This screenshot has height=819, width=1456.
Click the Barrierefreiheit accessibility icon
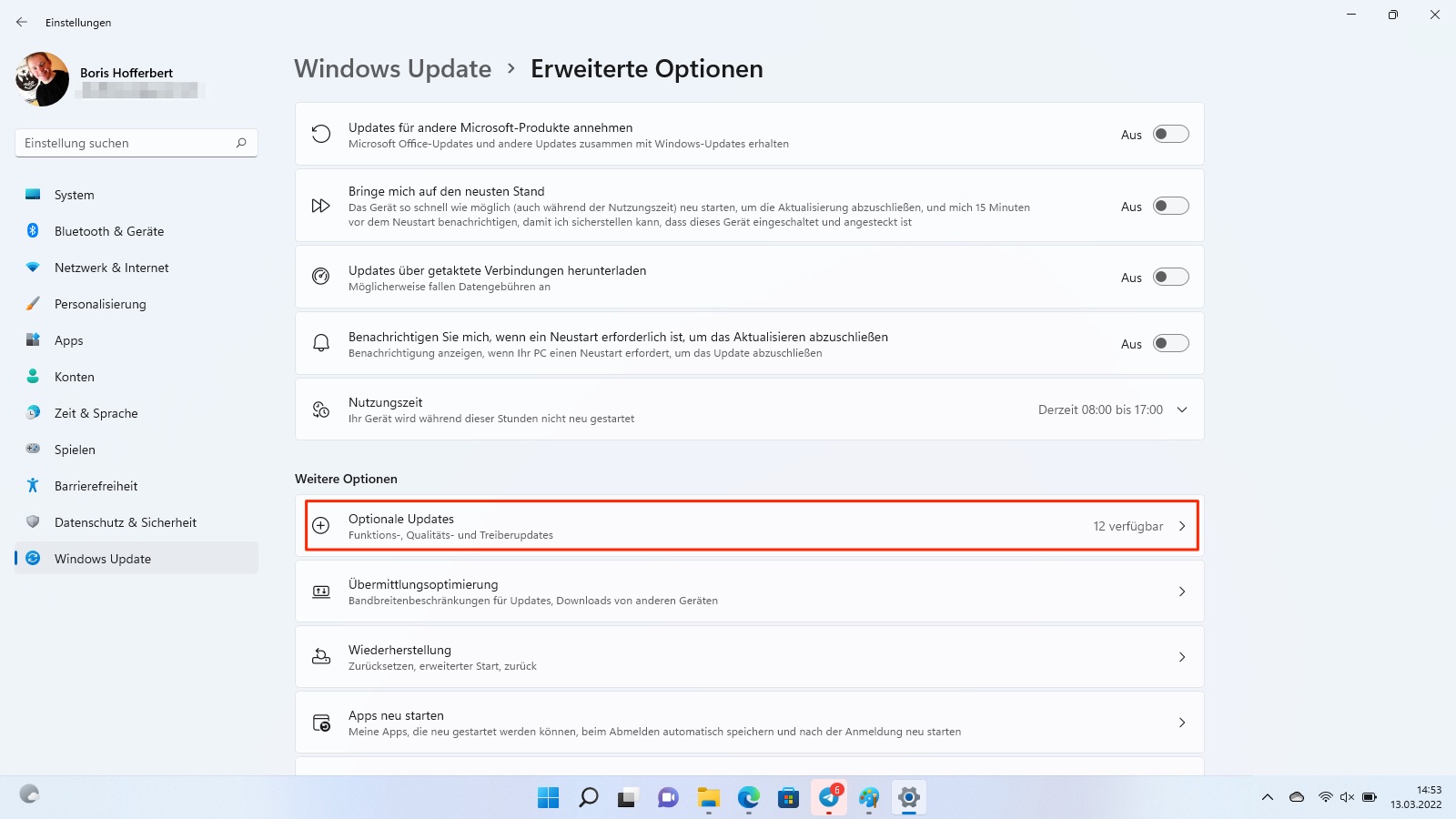(x=33, y=485)
